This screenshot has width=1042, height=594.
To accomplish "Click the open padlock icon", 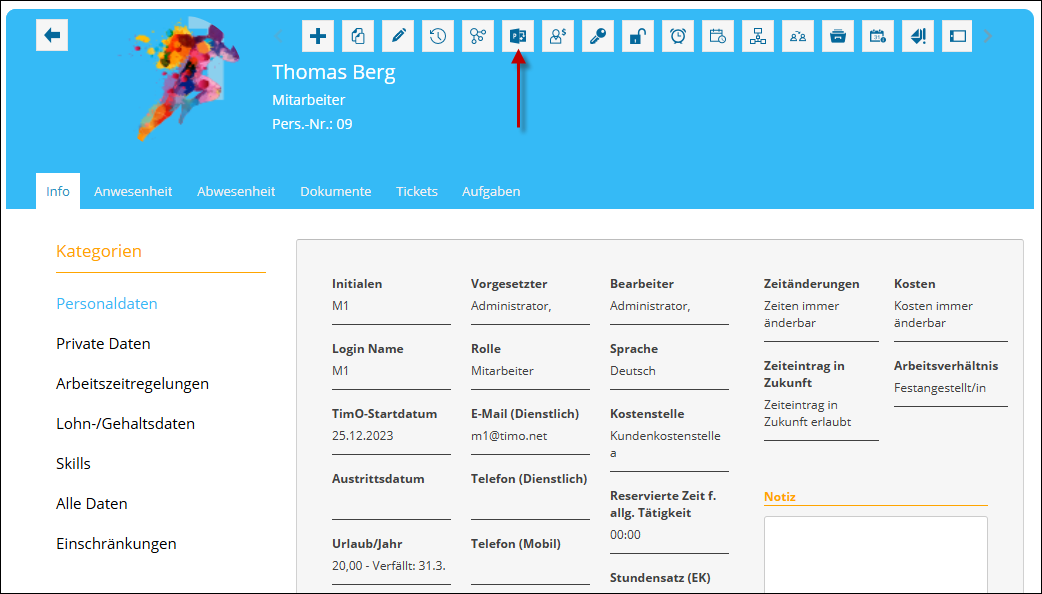I will pos(638,36).
